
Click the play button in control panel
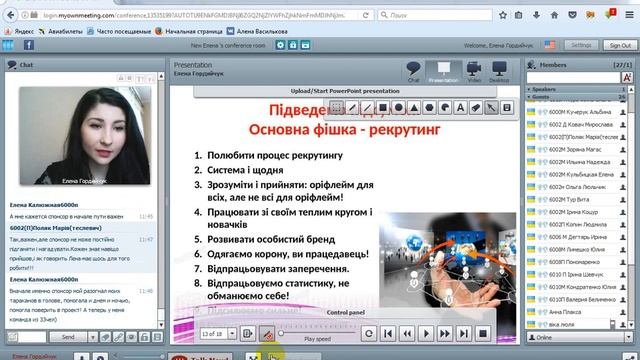426,333
